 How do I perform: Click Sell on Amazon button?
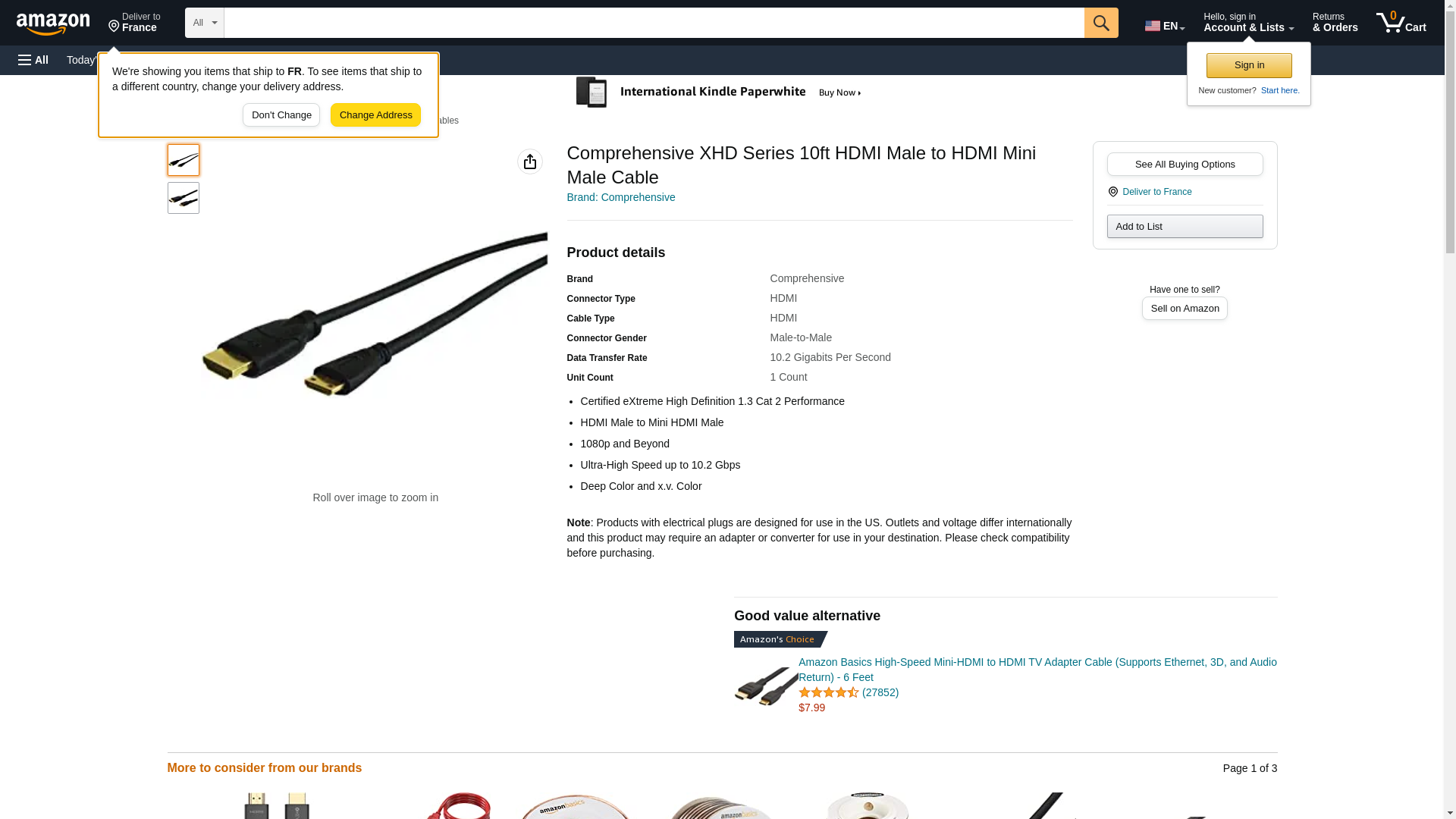[1185, 309]
